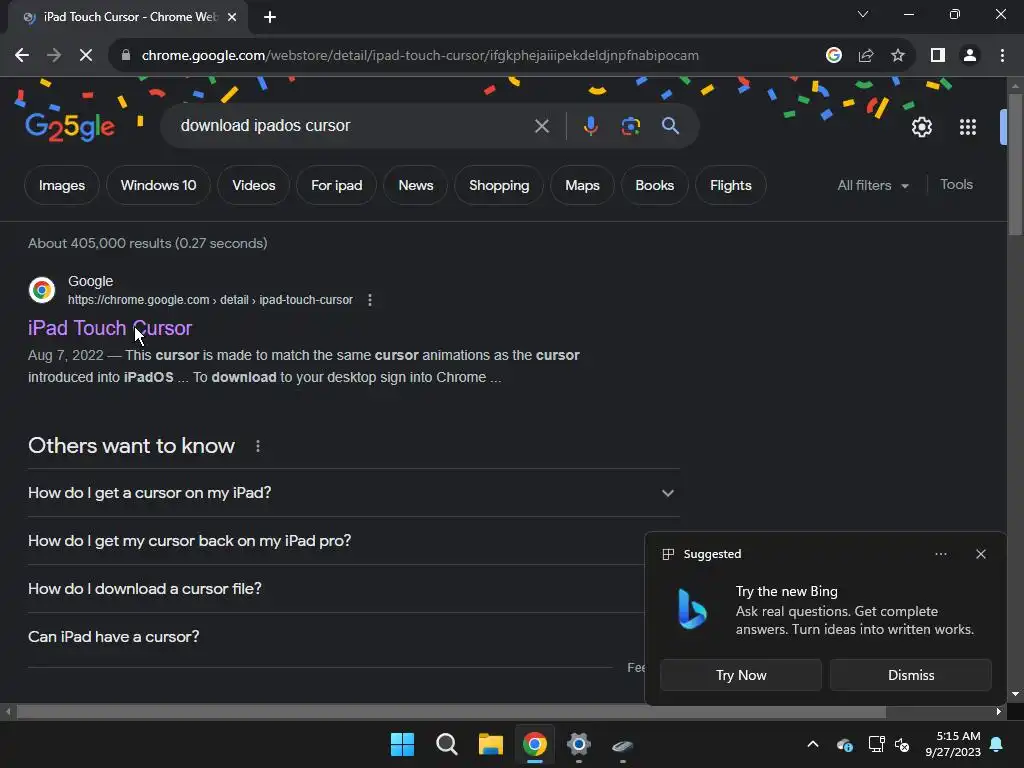Open the Google apps grid
The image size is (1024, 768).
(968, 127)
